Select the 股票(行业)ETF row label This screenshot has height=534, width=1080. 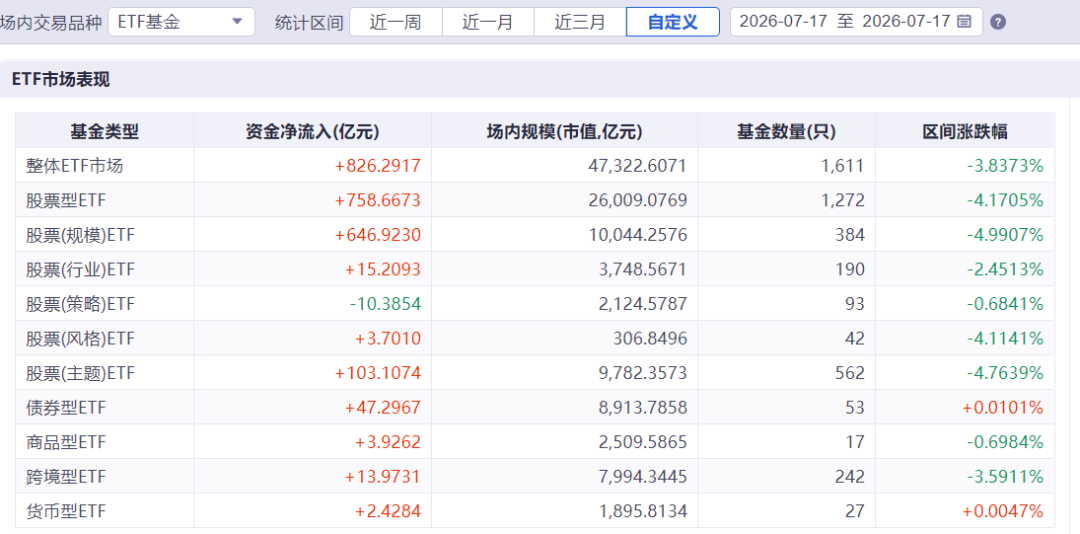(80, 269)
